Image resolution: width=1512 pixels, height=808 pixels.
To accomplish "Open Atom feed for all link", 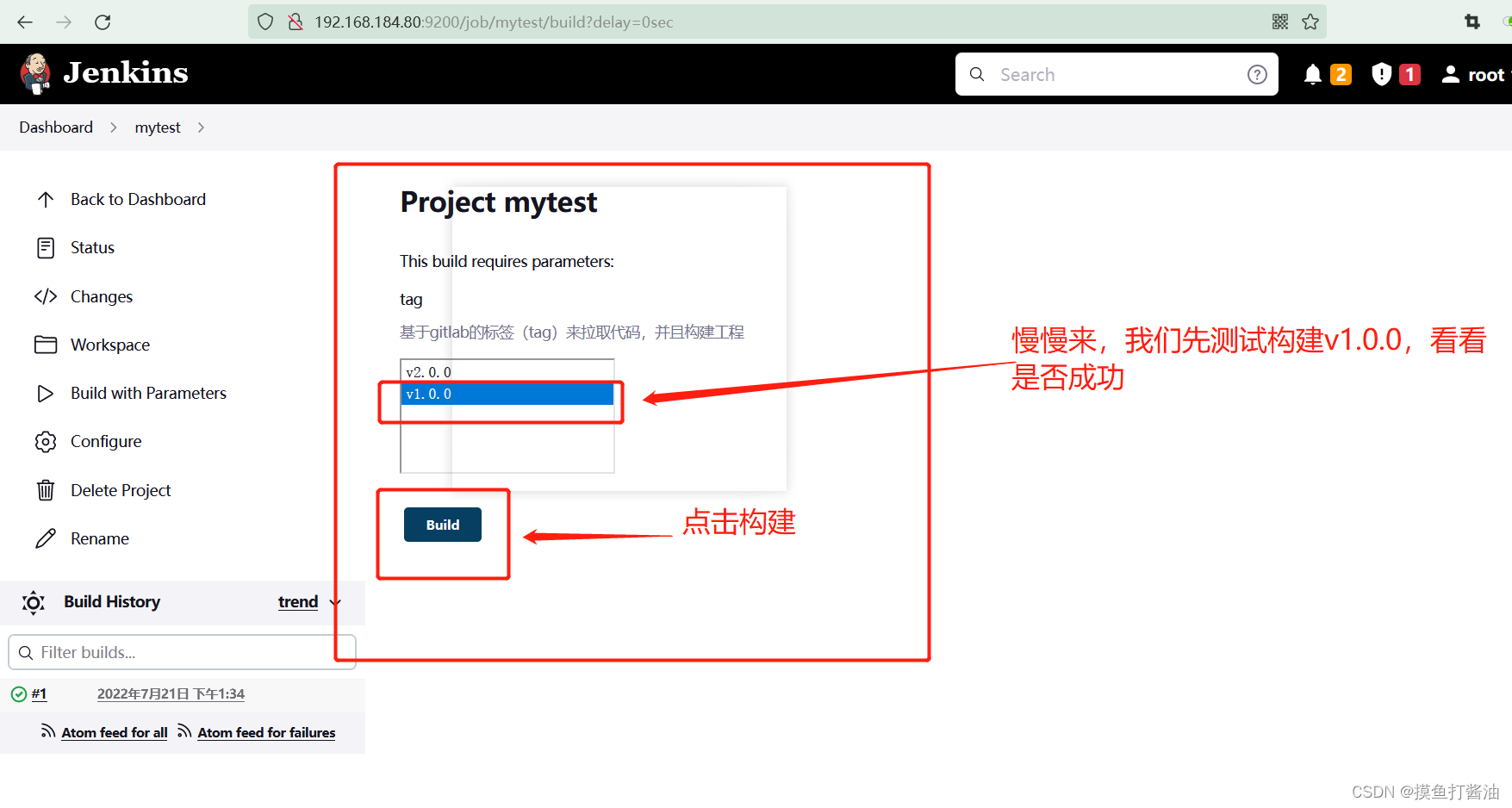I will 115,732.
